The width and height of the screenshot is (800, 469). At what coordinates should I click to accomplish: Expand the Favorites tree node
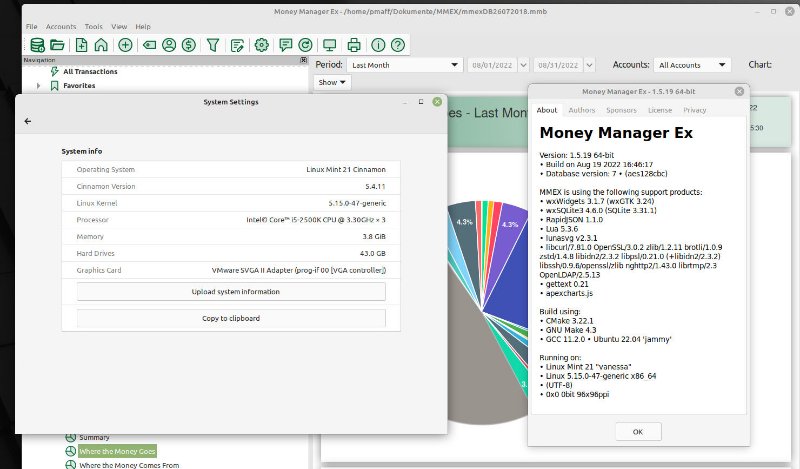(39, 86)
